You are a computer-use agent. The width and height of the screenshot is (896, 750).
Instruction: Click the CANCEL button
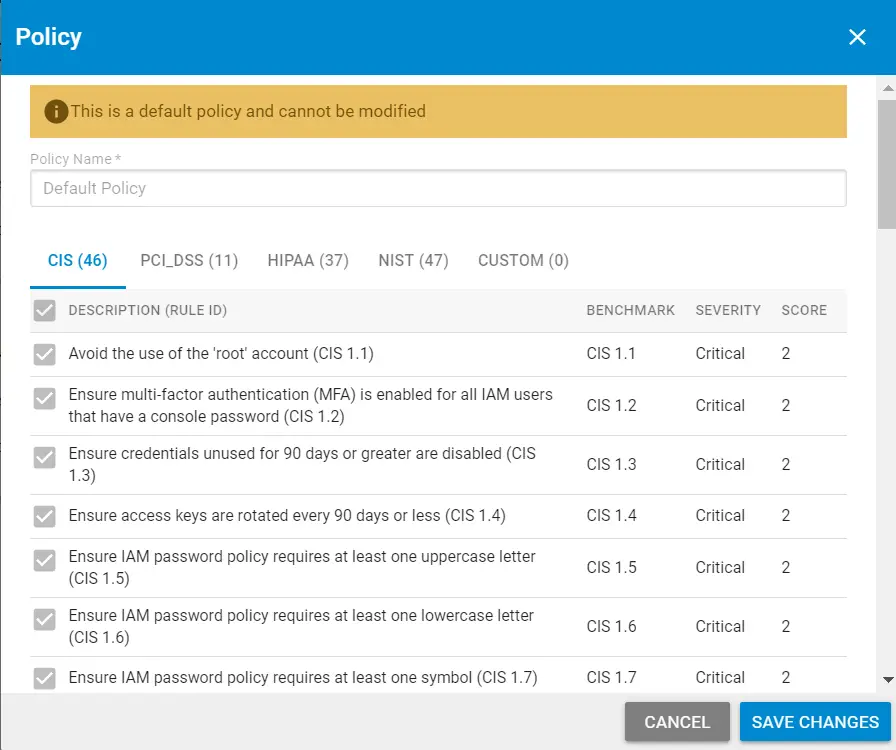(x=677, y=722)
